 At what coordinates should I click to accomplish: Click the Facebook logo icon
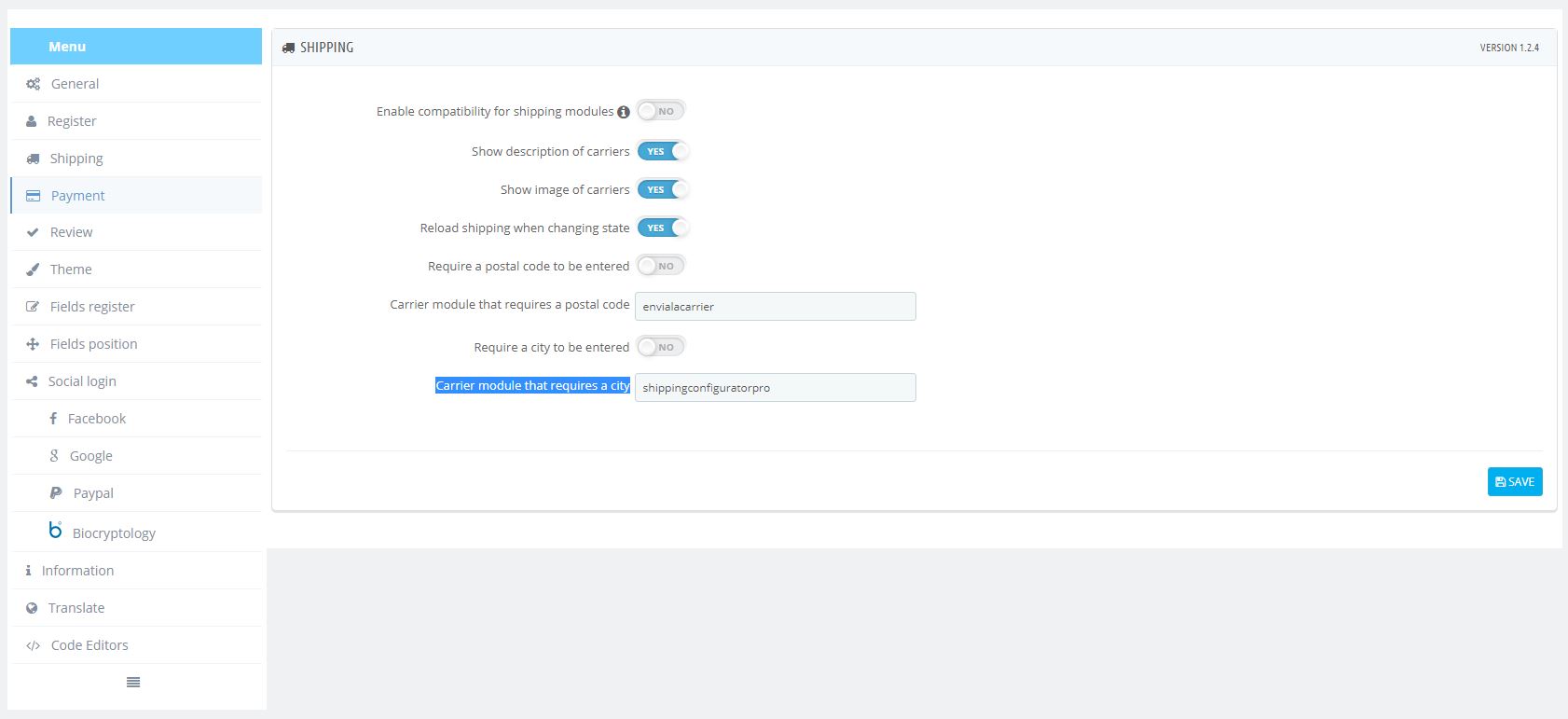coord(53,419)
